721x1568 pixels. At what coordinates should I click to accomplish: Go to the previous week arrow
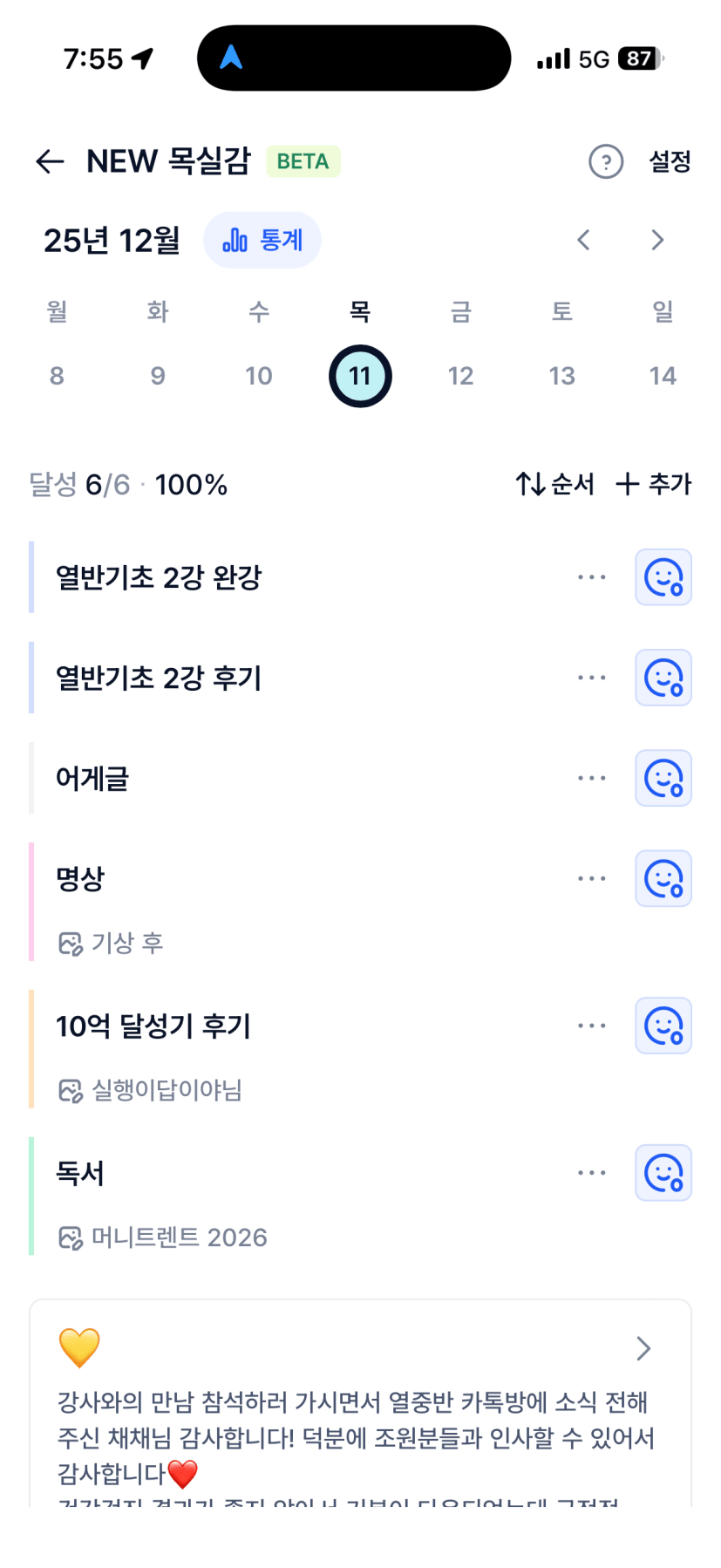(x=584, y=240)
